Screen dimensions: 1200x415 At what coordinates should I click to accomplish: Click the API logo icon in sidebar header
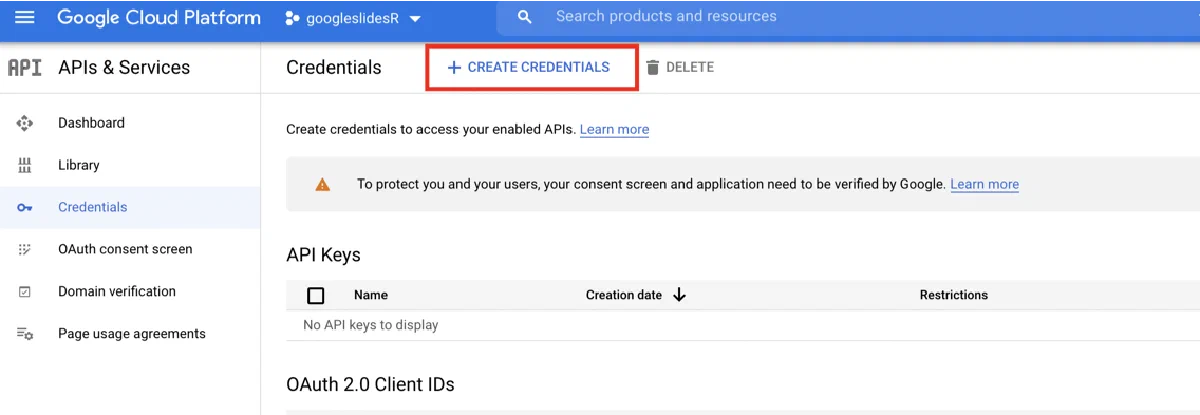tap(24, 67)
